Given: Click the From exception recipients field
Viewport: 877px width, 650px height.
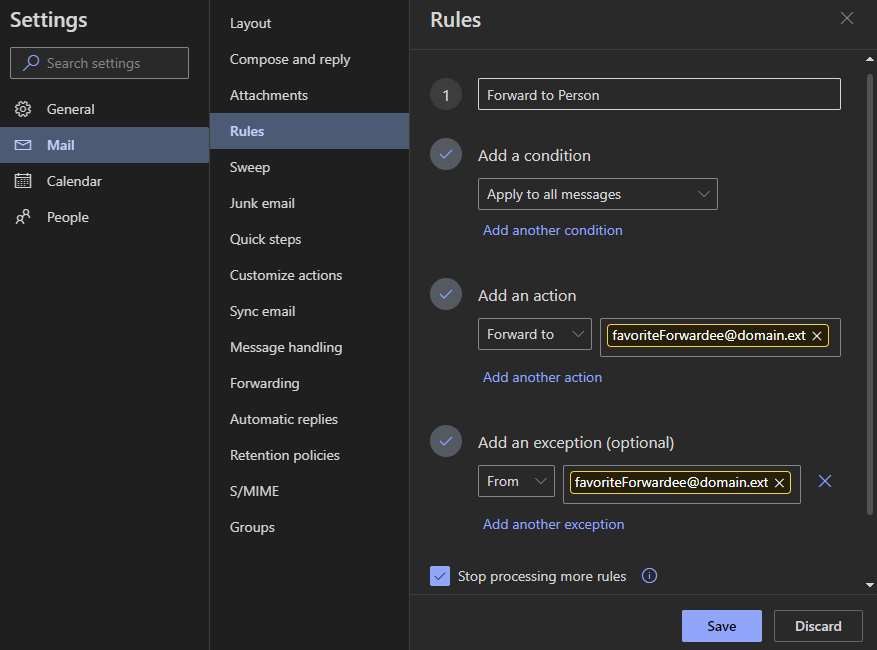Looking at the screenshot, I should (x=682, y=484).
